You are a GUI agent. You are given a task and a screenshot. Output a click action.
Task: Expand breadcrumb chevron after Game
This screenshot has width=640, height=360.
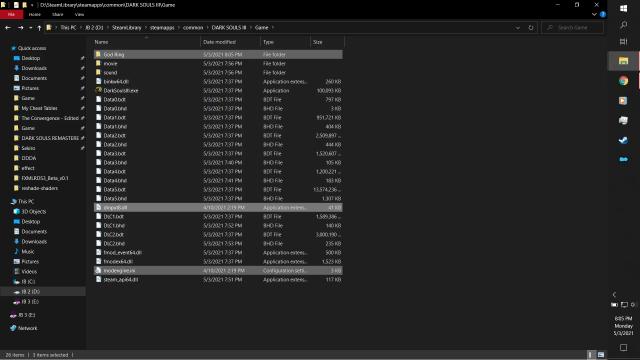pos(273,28)
